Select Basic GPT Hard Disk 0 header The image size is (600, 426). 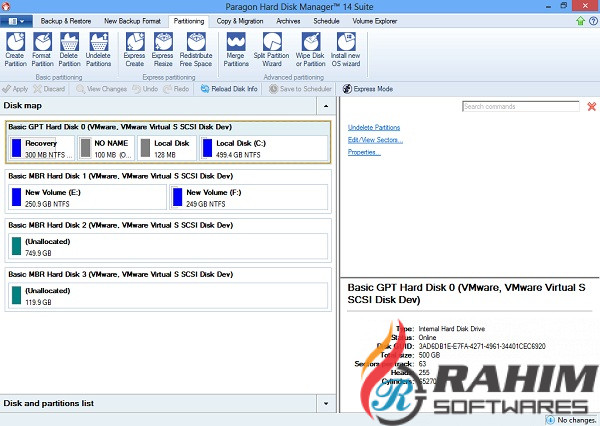[x=120, y=127]
